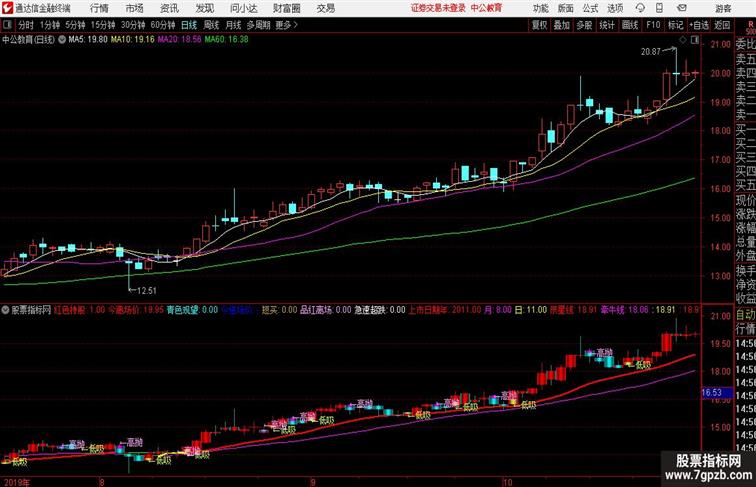Click MA20: 18.56 indicator value
The image size is (756, 487).
(x=179, y=40)
